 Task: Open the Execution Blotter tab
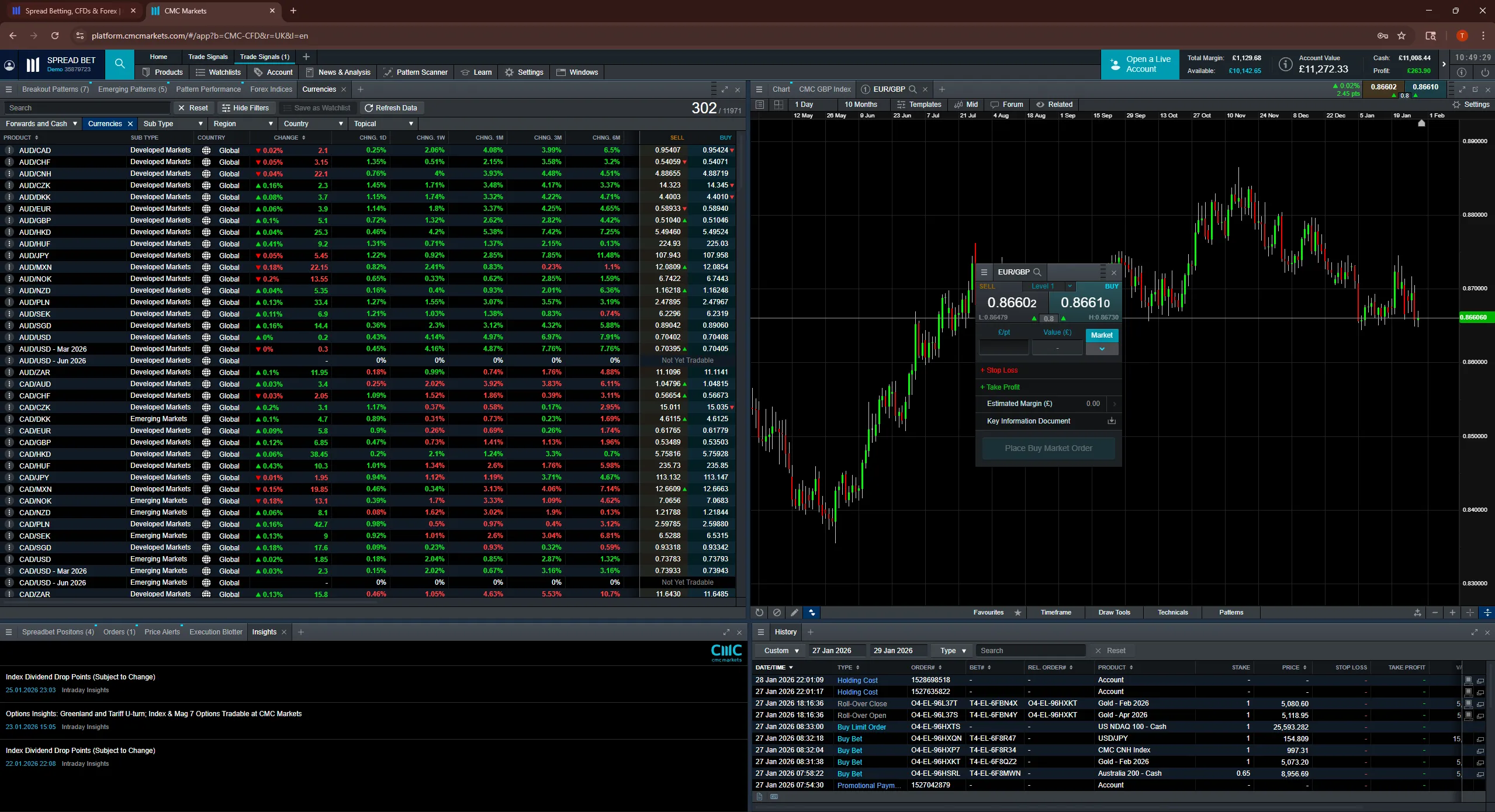[215, 632]
